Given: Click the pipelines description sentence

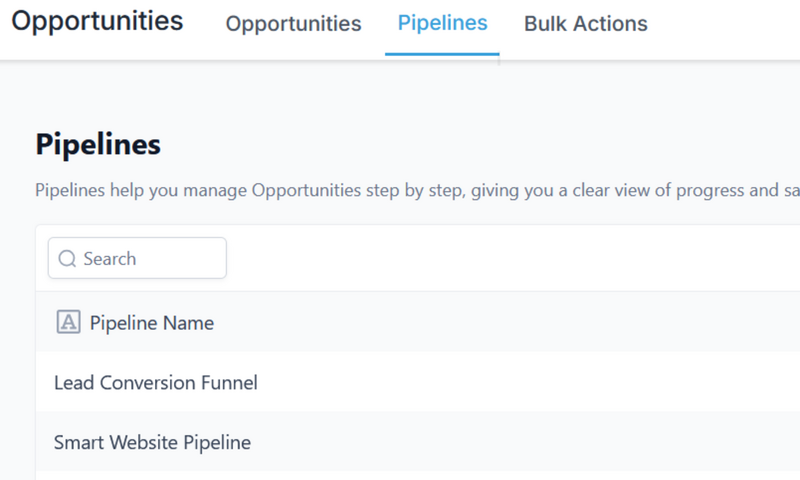Looking at the screenshot, I should pyautogui.click(x=400, y=191).
